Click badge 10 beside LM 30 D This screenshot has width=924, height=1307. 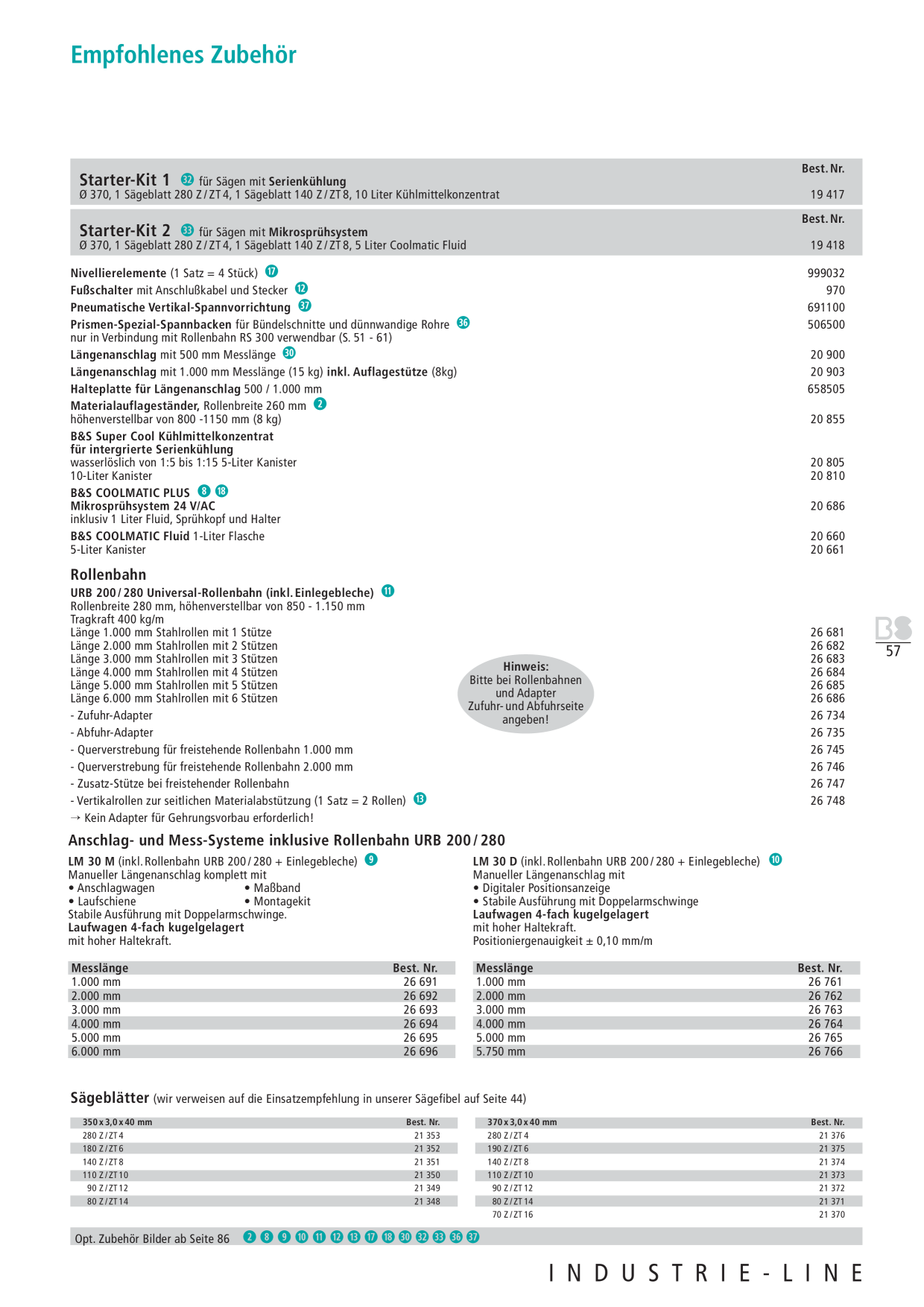776,860
